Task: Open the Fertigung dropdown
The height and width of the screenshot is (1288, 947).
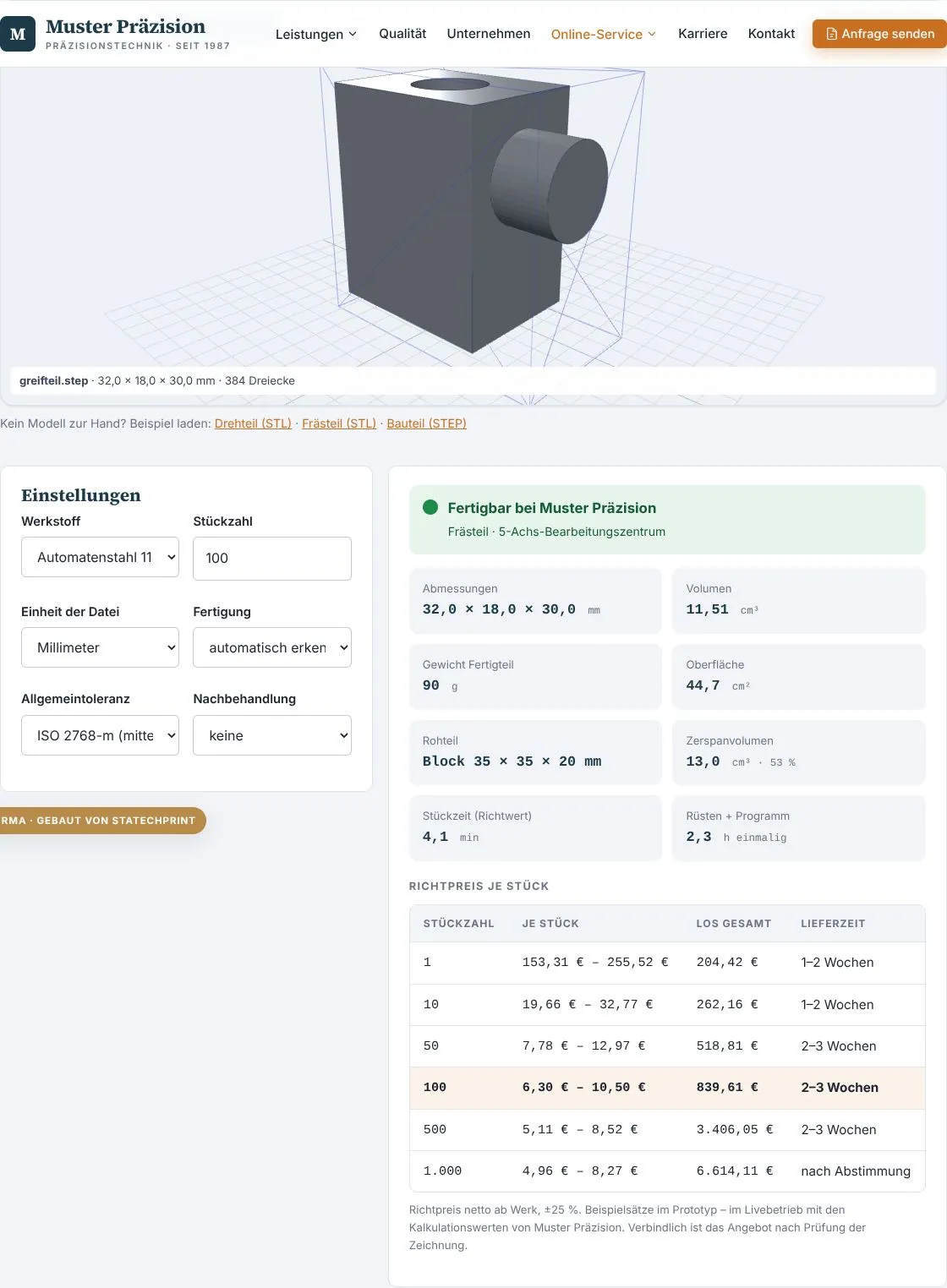Action: tap(272, 647)
